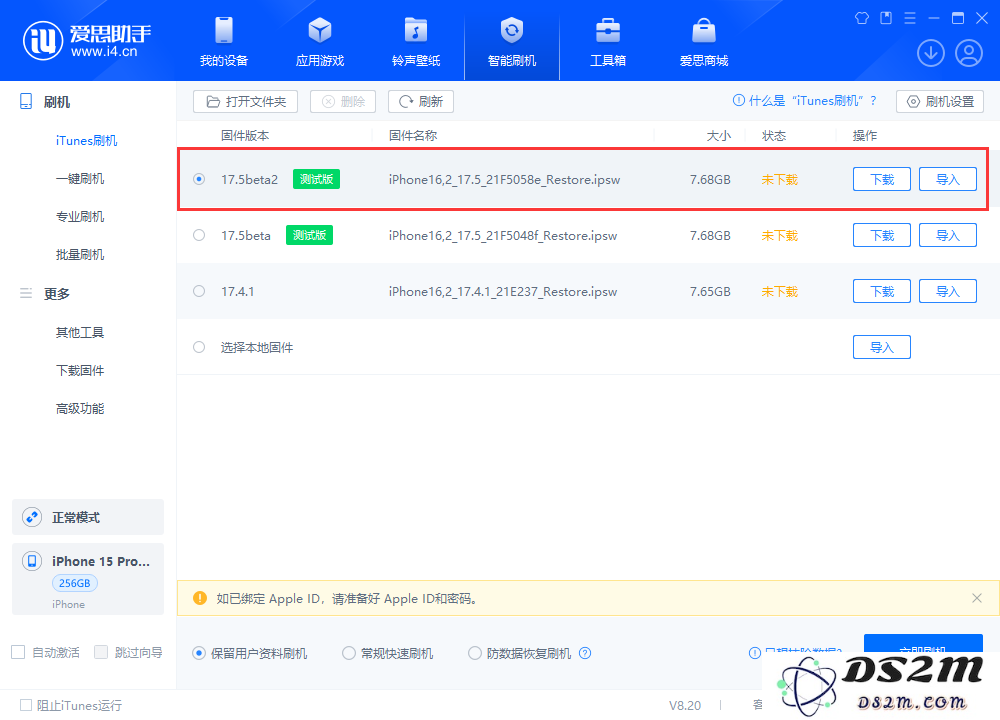1000x720 pixels.
Task: Open the 智能刷机 section
Action: [x=511, y=41]
